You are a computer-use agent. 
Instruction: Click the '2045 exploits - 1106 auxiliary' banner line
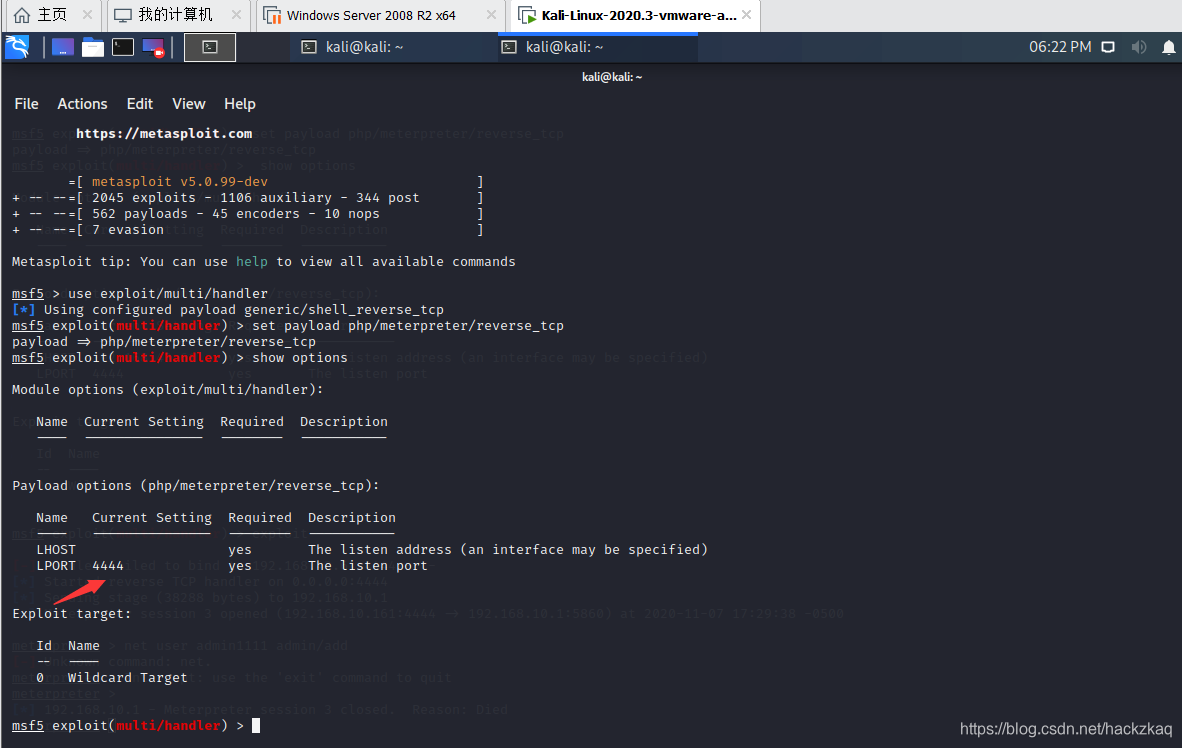(256, 198)
